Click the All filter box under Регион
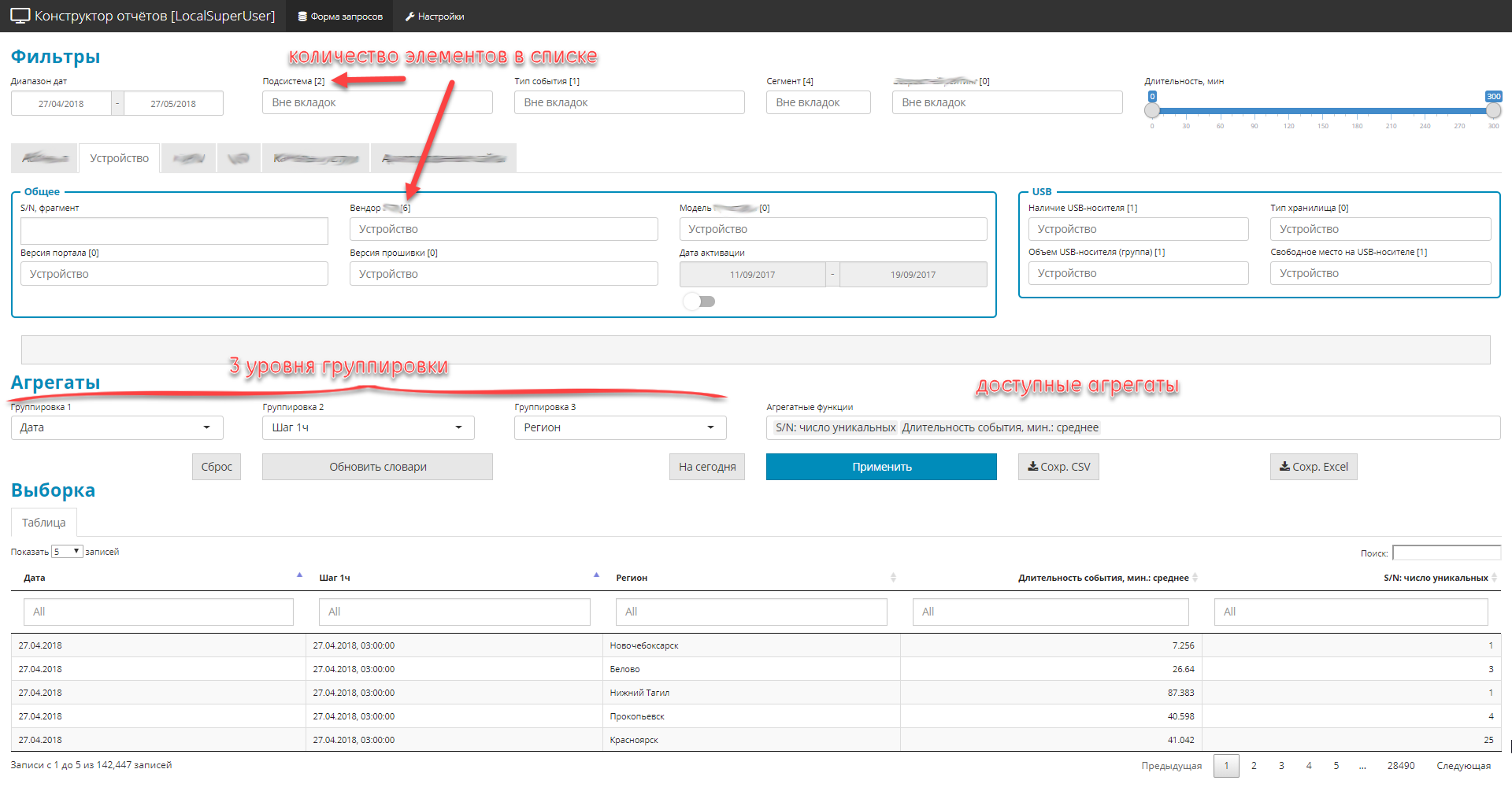 (751, 612)
